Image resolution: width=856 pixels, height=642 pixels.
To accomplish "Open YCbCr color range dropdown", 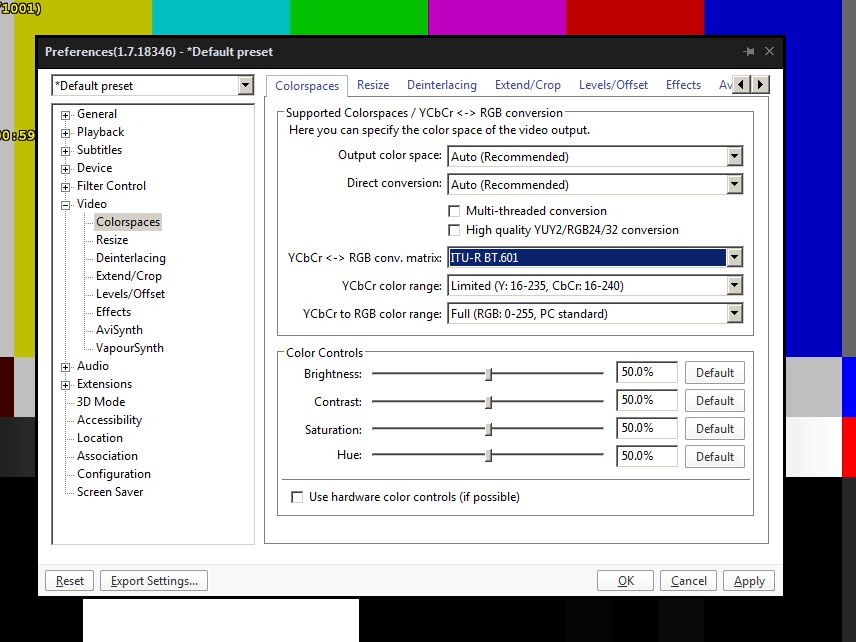I will pos(734,285).
